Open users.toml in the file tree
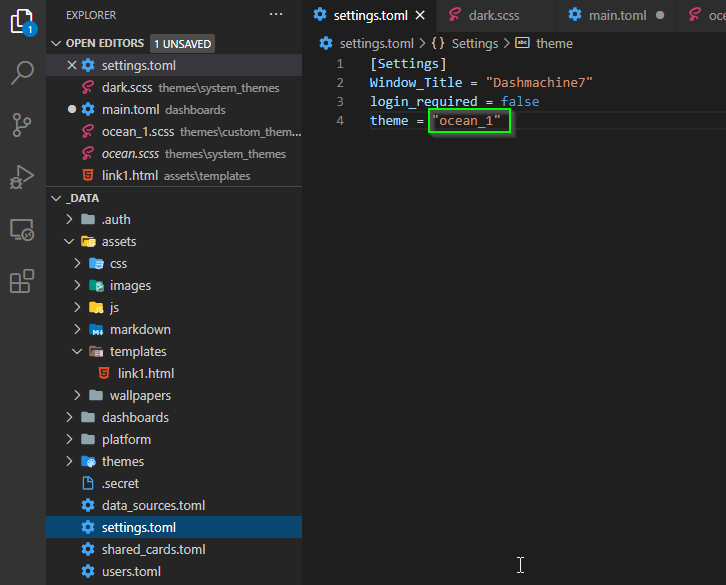Screen dimensions: 726x585 (174, 571)
